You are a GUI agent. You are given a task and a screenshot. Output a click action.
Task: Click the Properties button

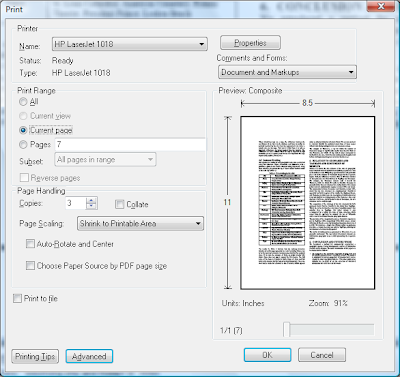(x=250, y=43)
